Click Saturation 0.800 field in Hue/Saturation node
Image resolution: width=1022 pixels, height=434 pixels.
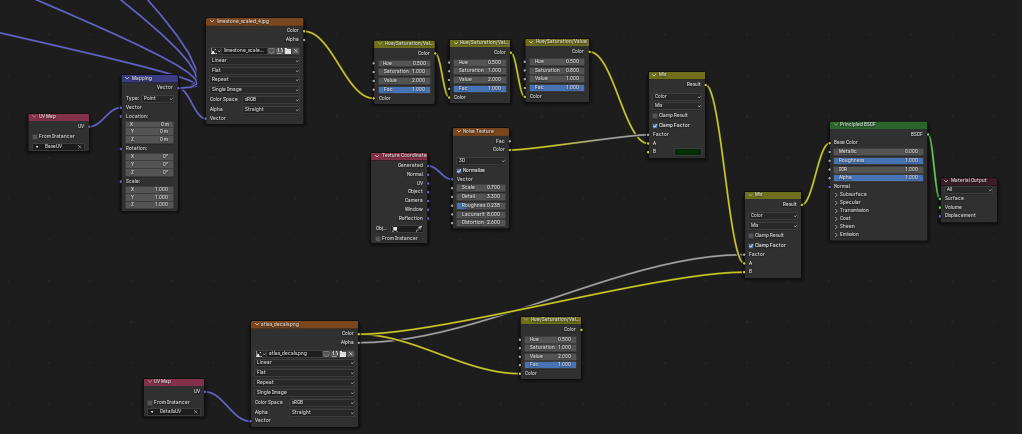pyautogui.click(x=557, y=70)
